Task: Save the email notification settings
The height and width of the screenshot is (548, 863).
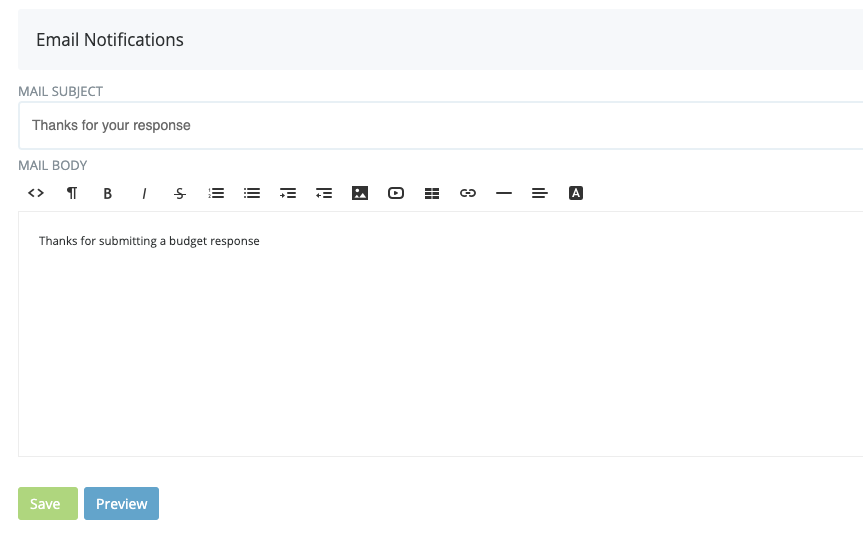Action: tap(48, 503)
